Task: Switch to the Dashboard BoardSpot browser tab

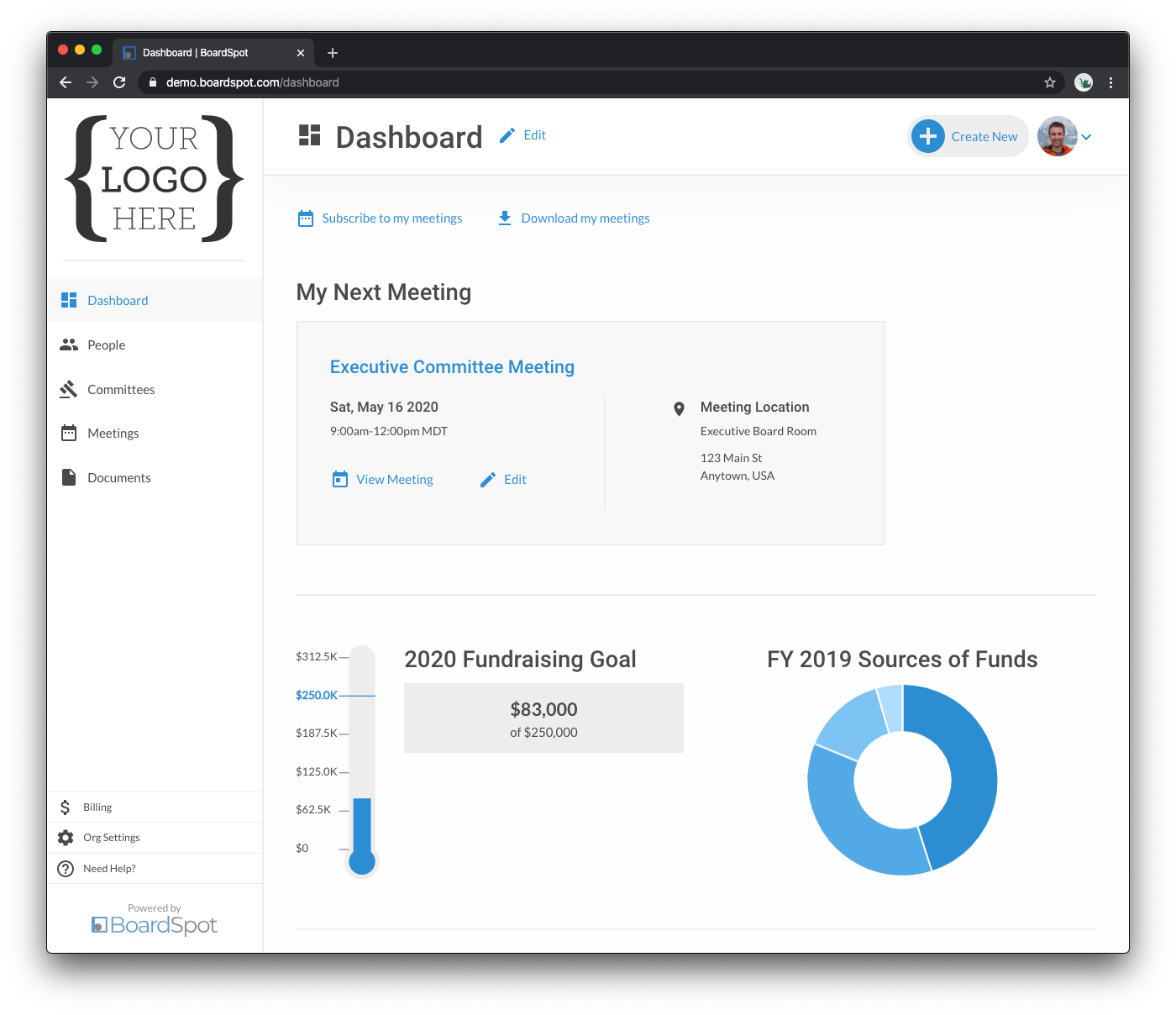Action: tap(195, 52)
